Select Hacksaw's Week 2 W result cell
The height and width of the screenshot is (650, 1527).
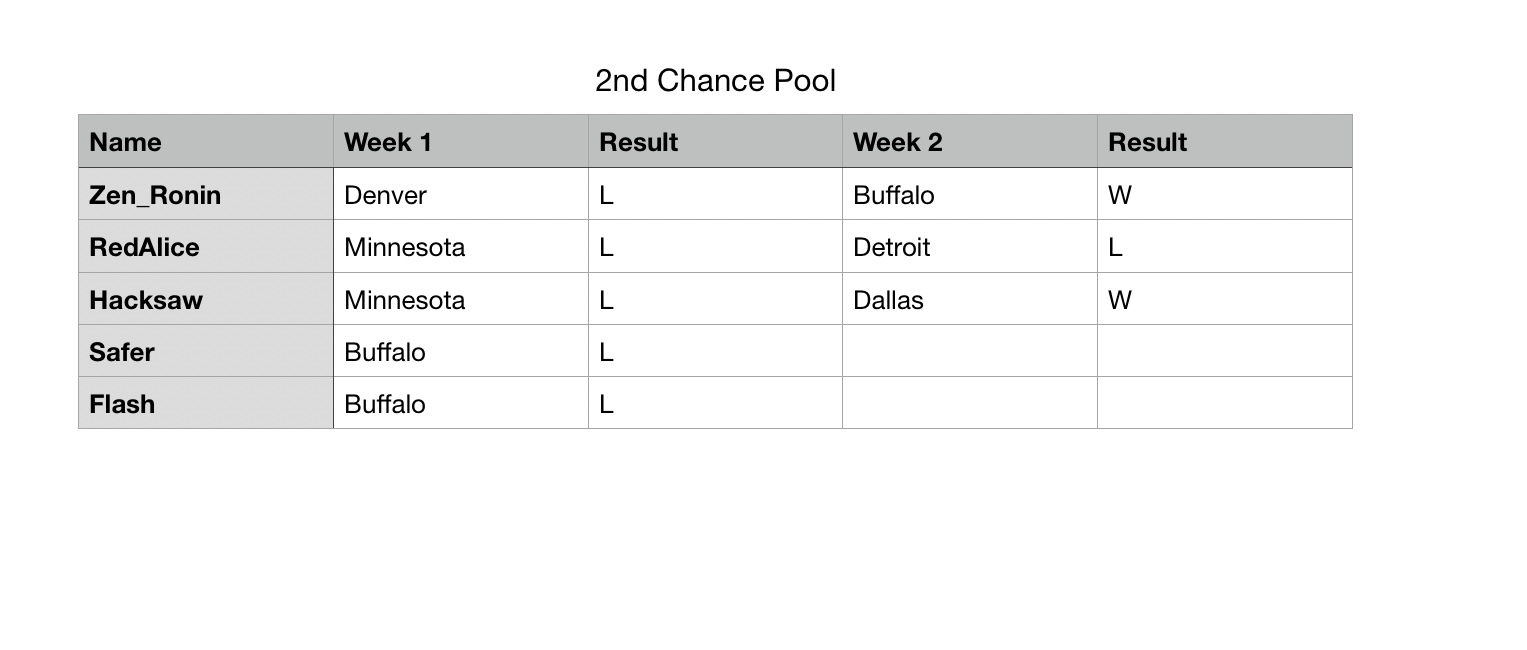(1225, 299)
